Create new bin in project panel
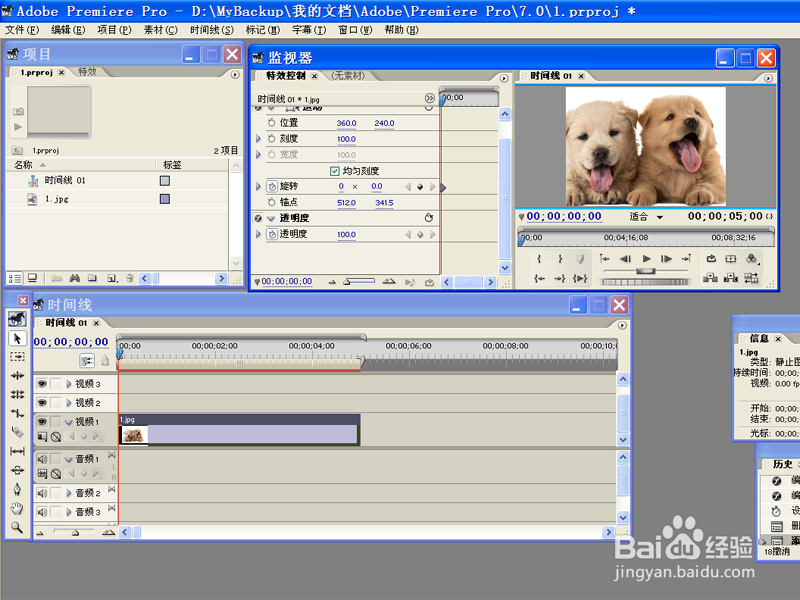The height and width of the screenshot is (600, 800). pos(92,278)
